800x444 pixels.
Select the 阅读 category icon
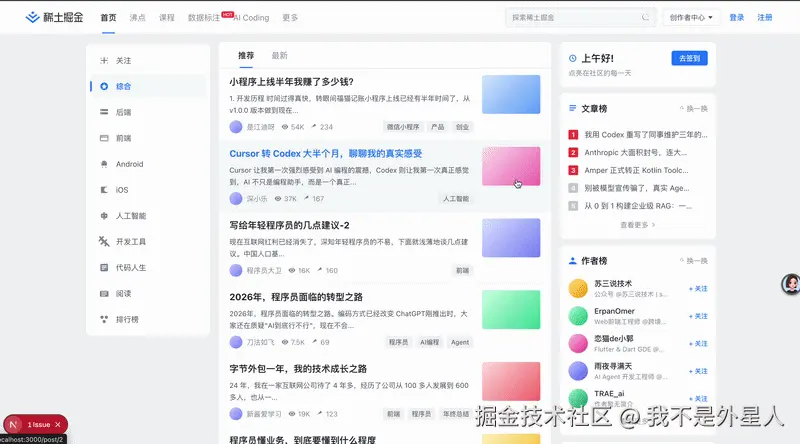104,293
